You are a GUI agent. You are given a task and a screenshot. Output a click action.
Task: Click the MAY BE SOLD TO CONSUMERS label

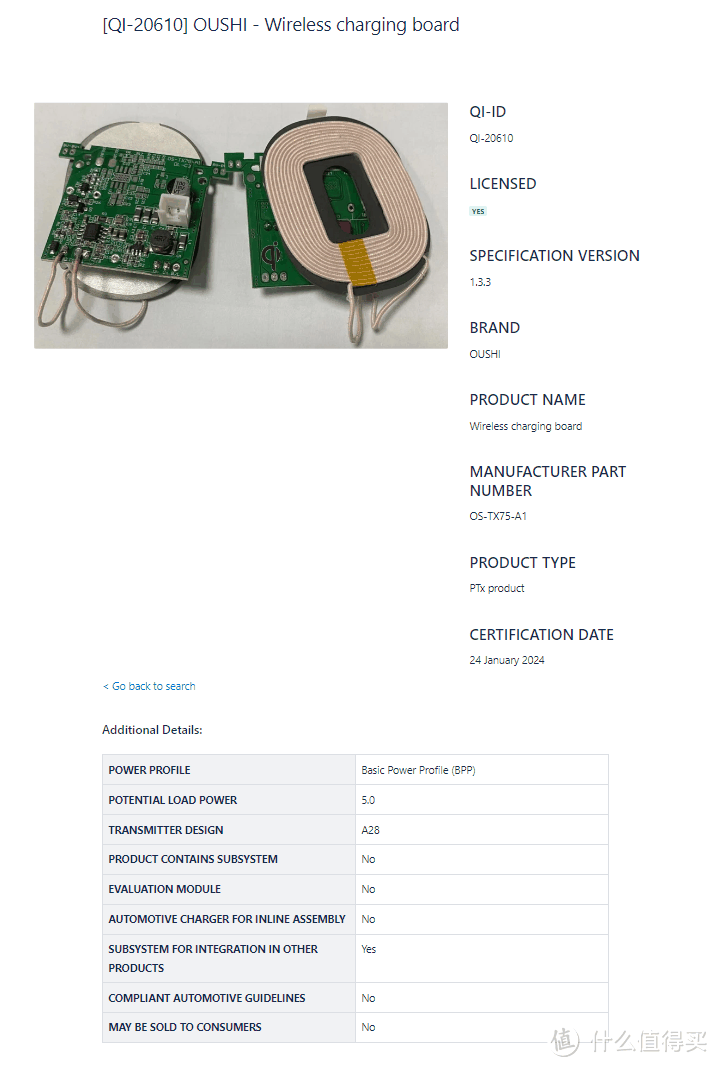pyautogui.click(x=185, y=1027)
